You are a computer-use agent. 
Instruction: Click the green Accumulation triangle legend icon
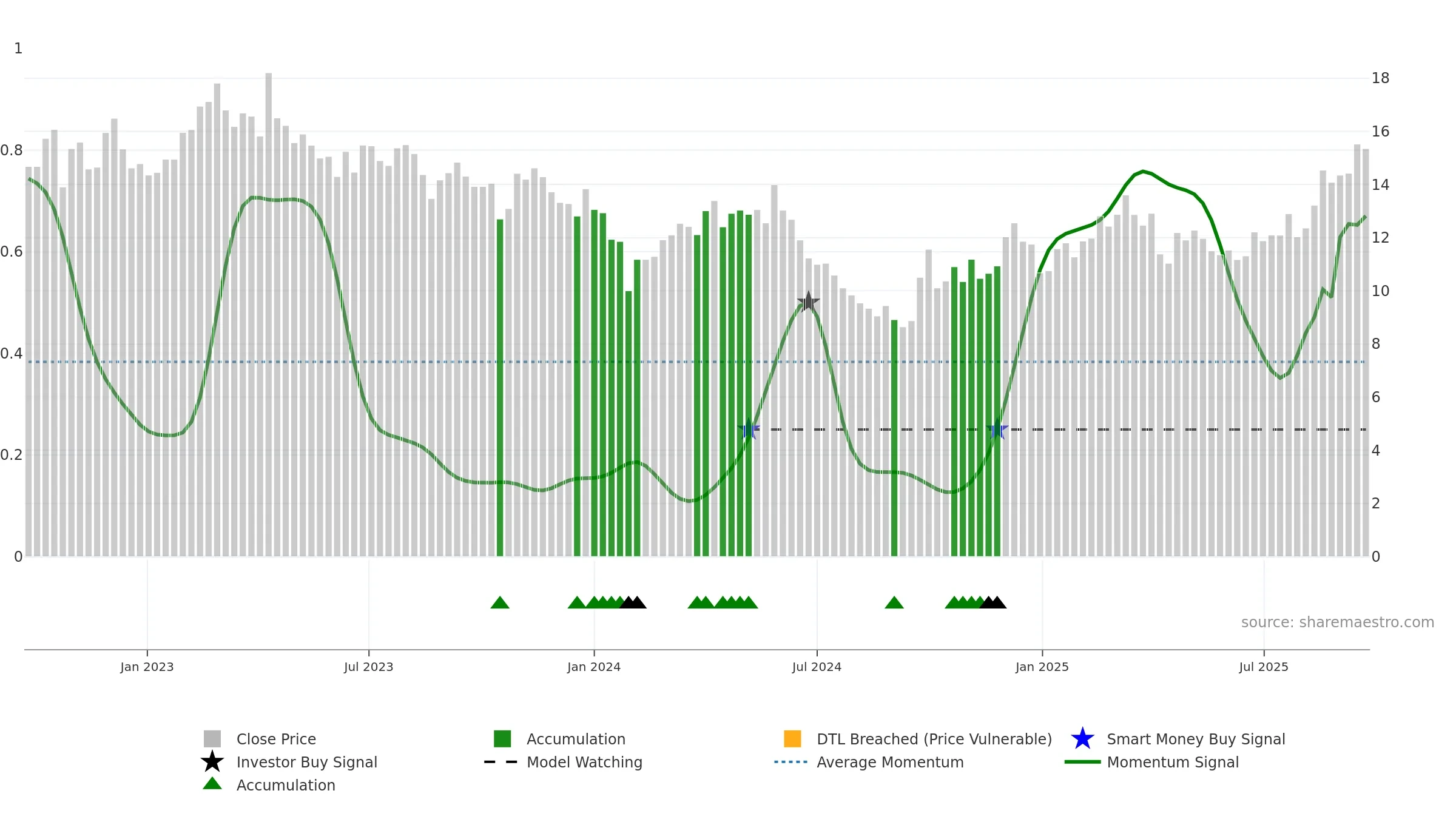pyautogui.click(x=212, y=783)
